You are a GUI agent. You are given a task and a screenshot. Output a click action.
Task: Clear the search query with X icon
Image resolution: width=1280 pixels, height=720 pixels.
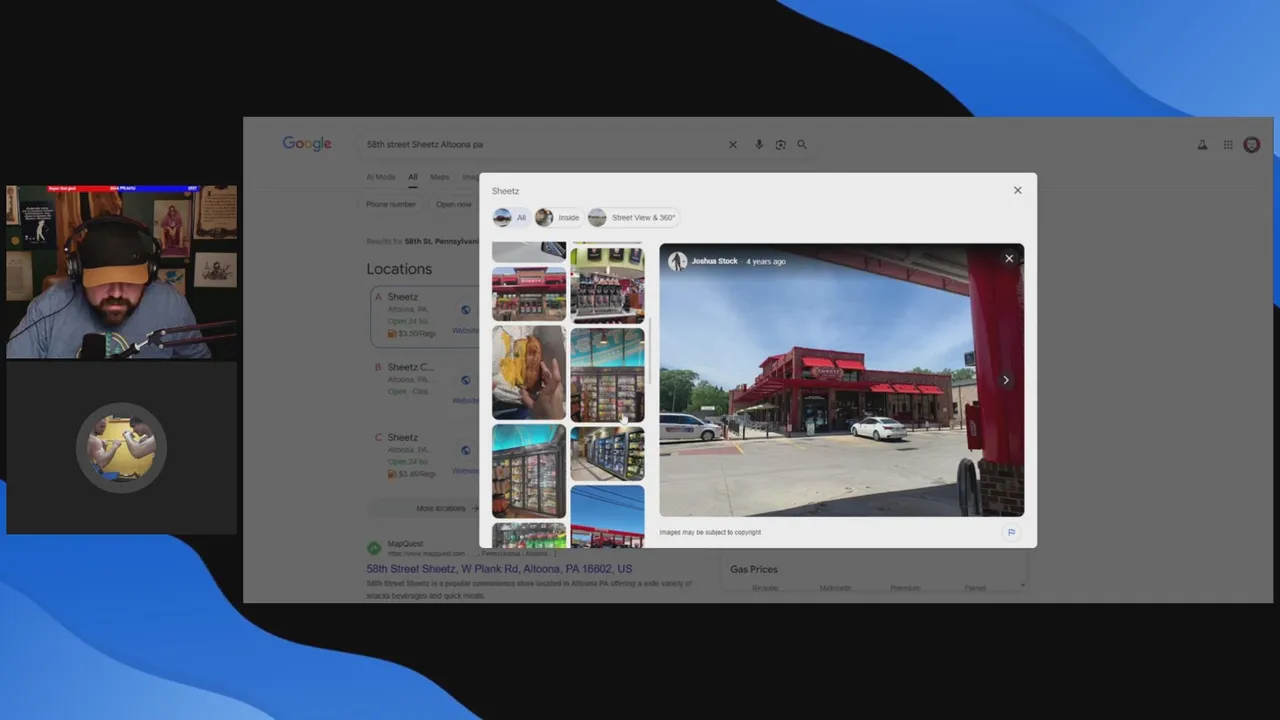(732, 144)
